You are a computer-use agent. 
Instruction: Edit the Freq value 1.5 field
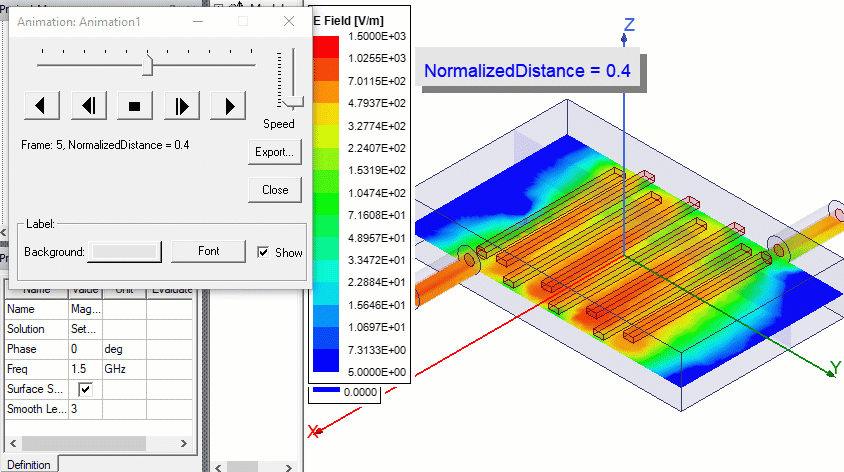pos(84,369)
